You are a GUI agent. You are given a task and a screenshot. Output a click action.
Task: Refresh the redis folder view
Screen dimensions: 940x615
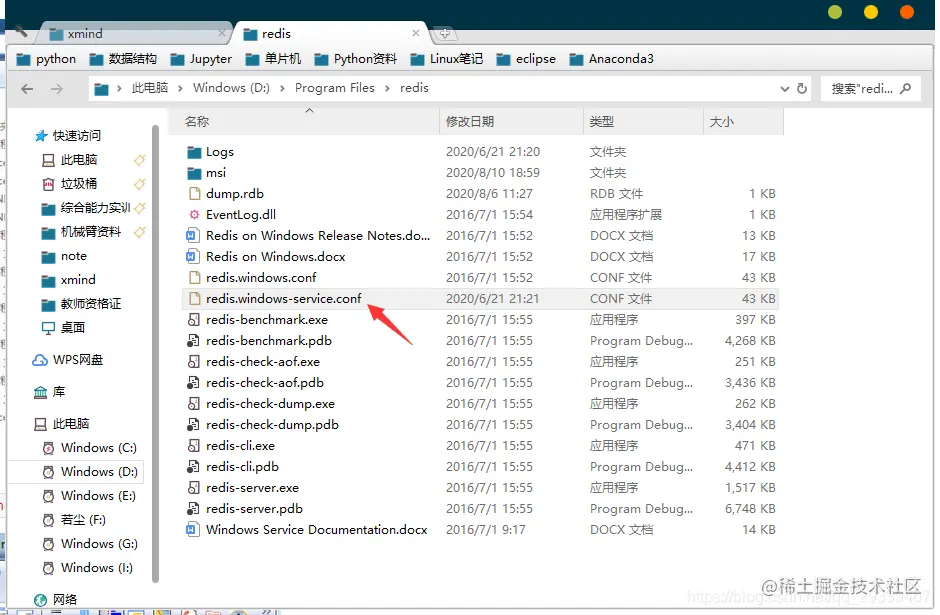click(x=802, y=89)
